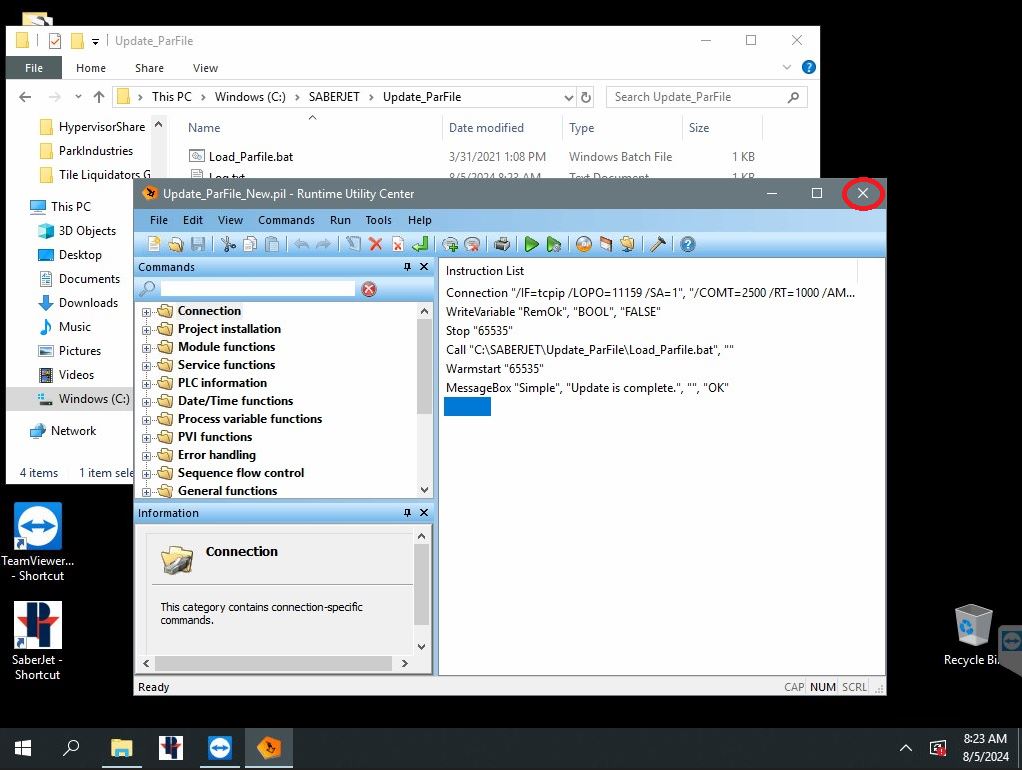Click SABERJET in Explorer address bar
This screenshot has width=1022, height=770.
[334, 97]
